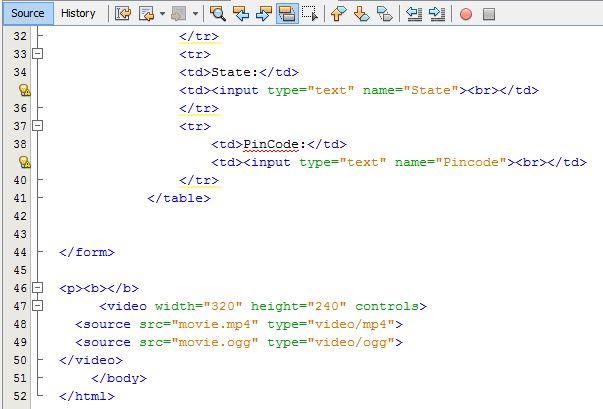Start macro recording with the red circle
The width and height of the screenshot is (603, 409).
[x=466, y=15]
